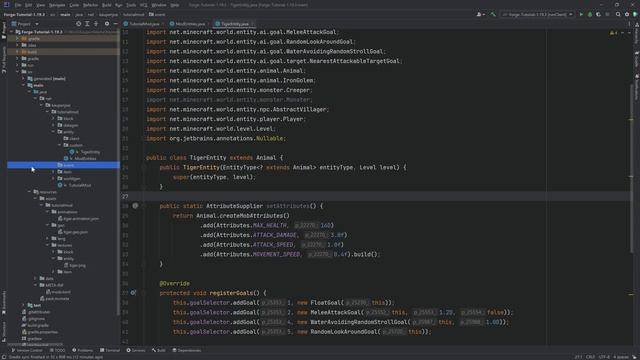Open the Edit menu
Viewport: 640px width, 360px height.
(28, 5)
